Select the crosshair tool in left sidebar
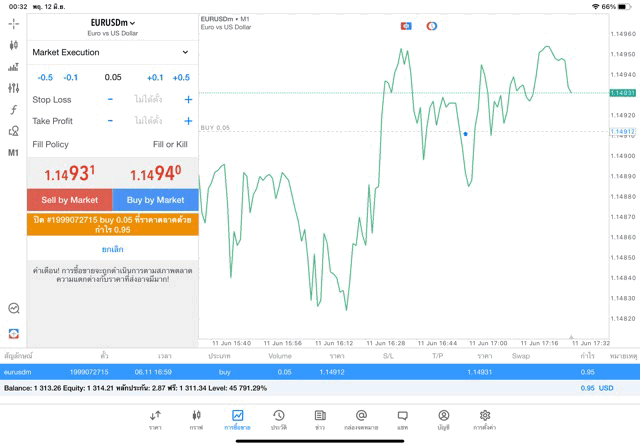Viewport: 640px width, 447px height. click(13, 23)
